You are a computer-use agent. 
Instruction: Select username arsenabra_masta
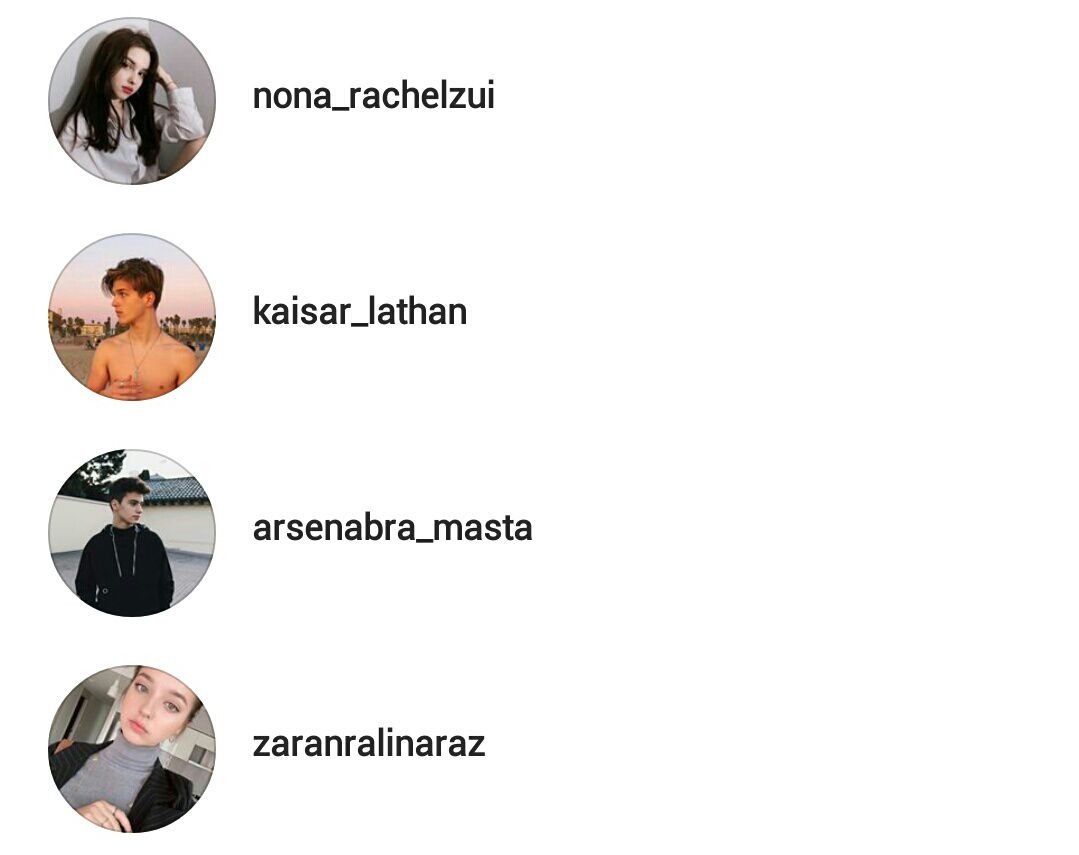393,528
